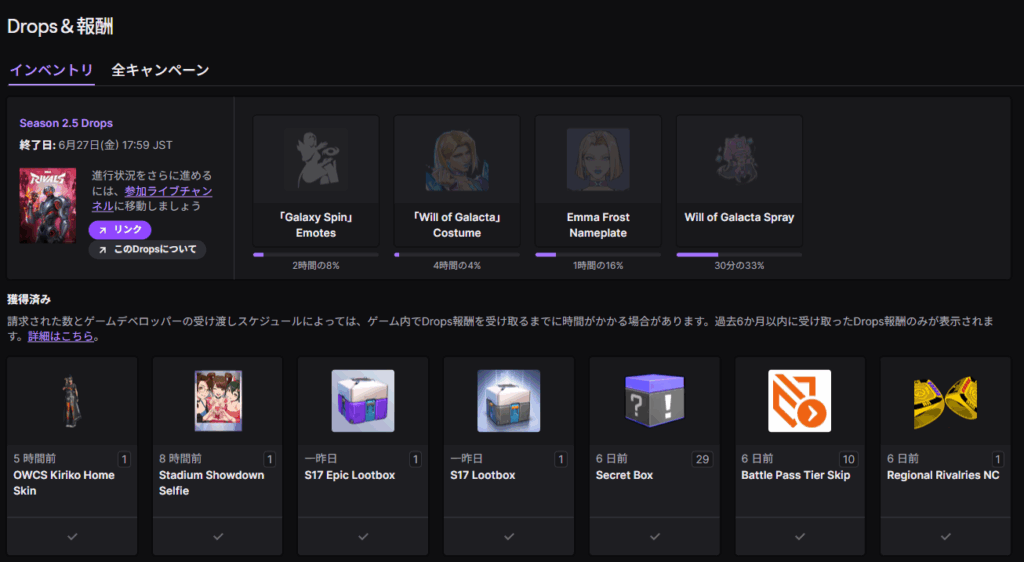Click the '8 時間前' timestamp

pyautogui.click(x=180, y=459)
